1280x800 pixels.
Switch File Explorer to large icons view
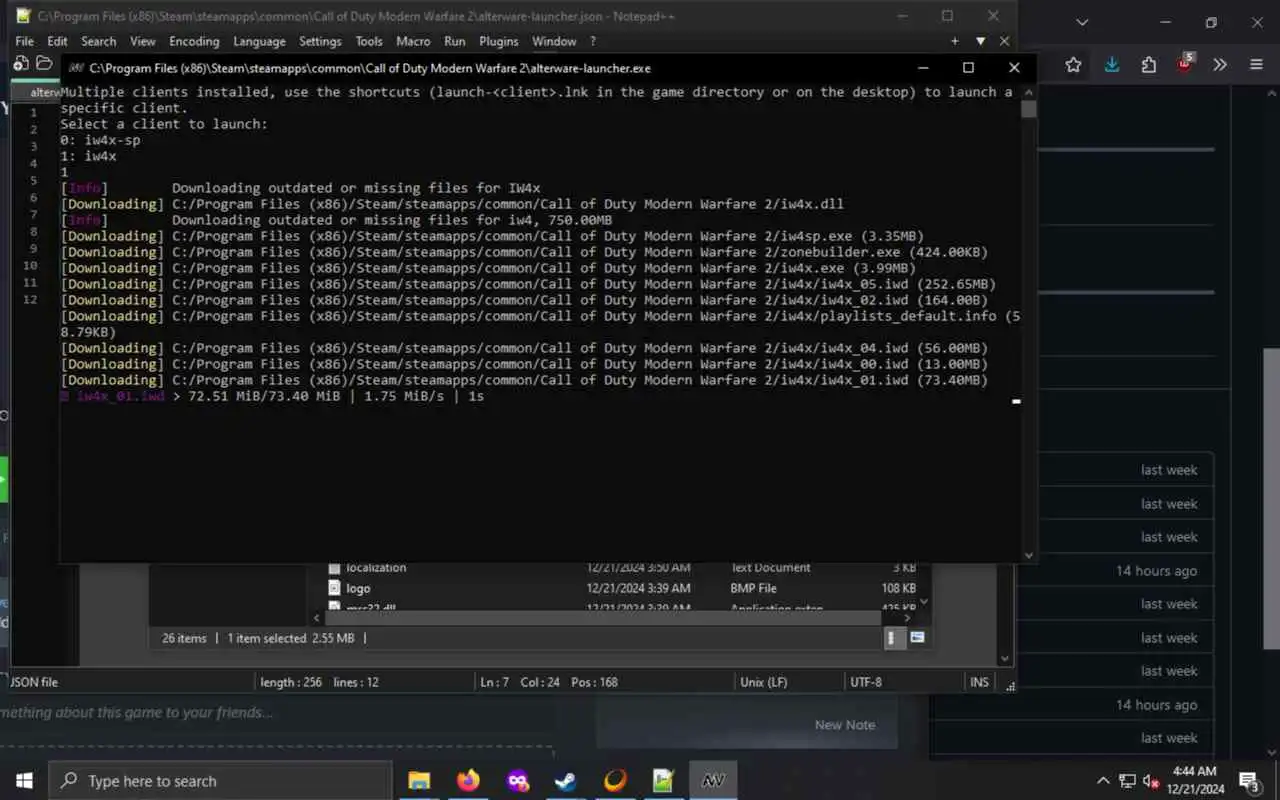(917, 638)
